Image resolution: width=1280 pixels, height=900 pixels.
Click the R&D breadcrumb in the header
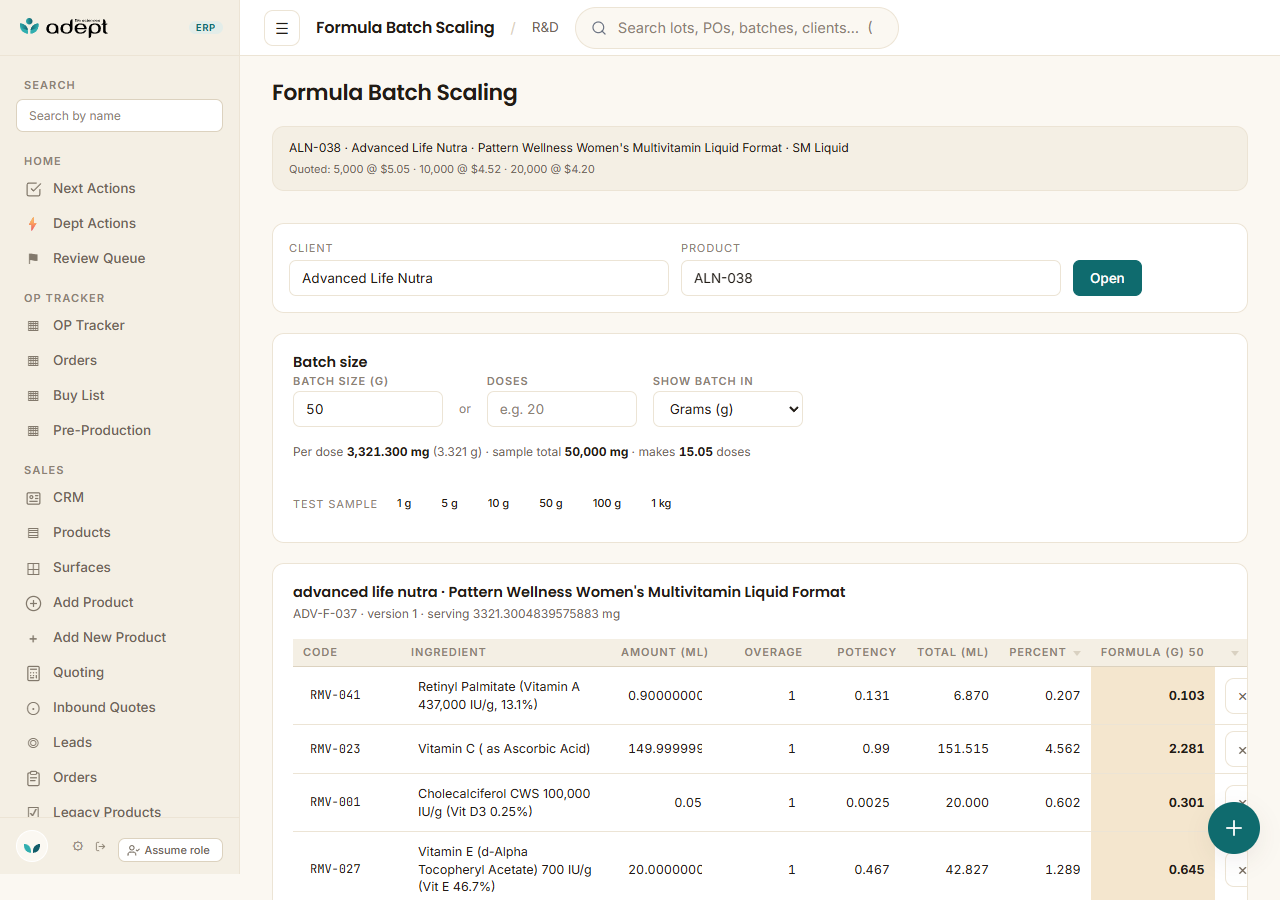click(x=545, y=28)
